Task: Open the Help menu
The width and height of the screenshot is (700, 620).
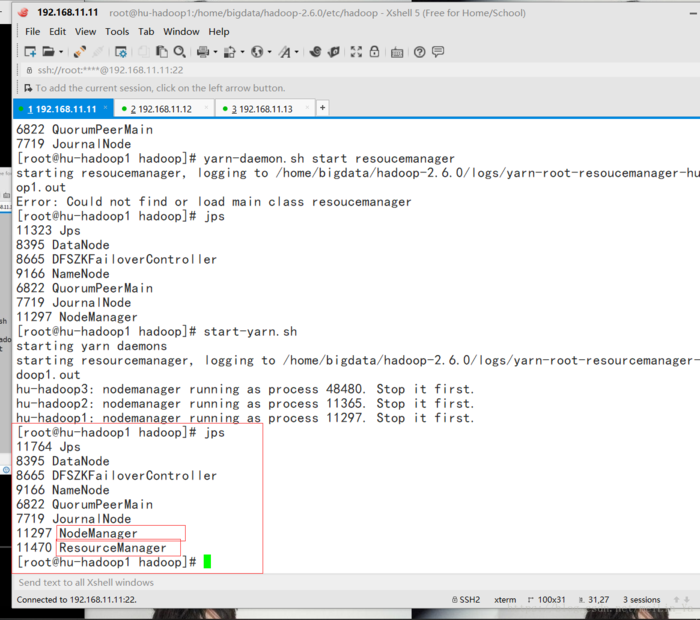Action: click(x=219, y=32)
